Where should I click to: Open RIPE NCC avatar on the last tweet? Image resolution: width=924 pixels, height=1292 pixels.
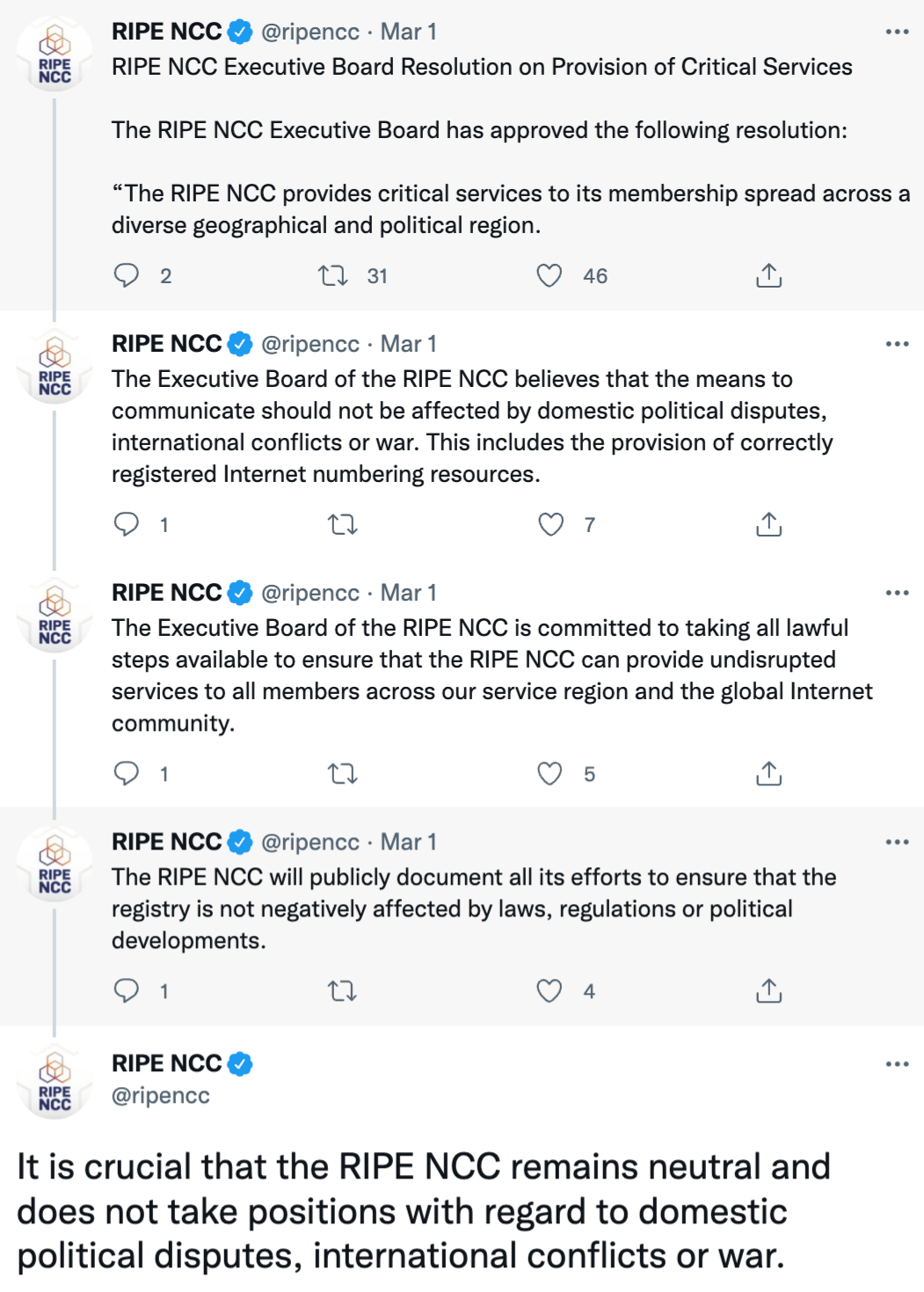[55, 1081]
